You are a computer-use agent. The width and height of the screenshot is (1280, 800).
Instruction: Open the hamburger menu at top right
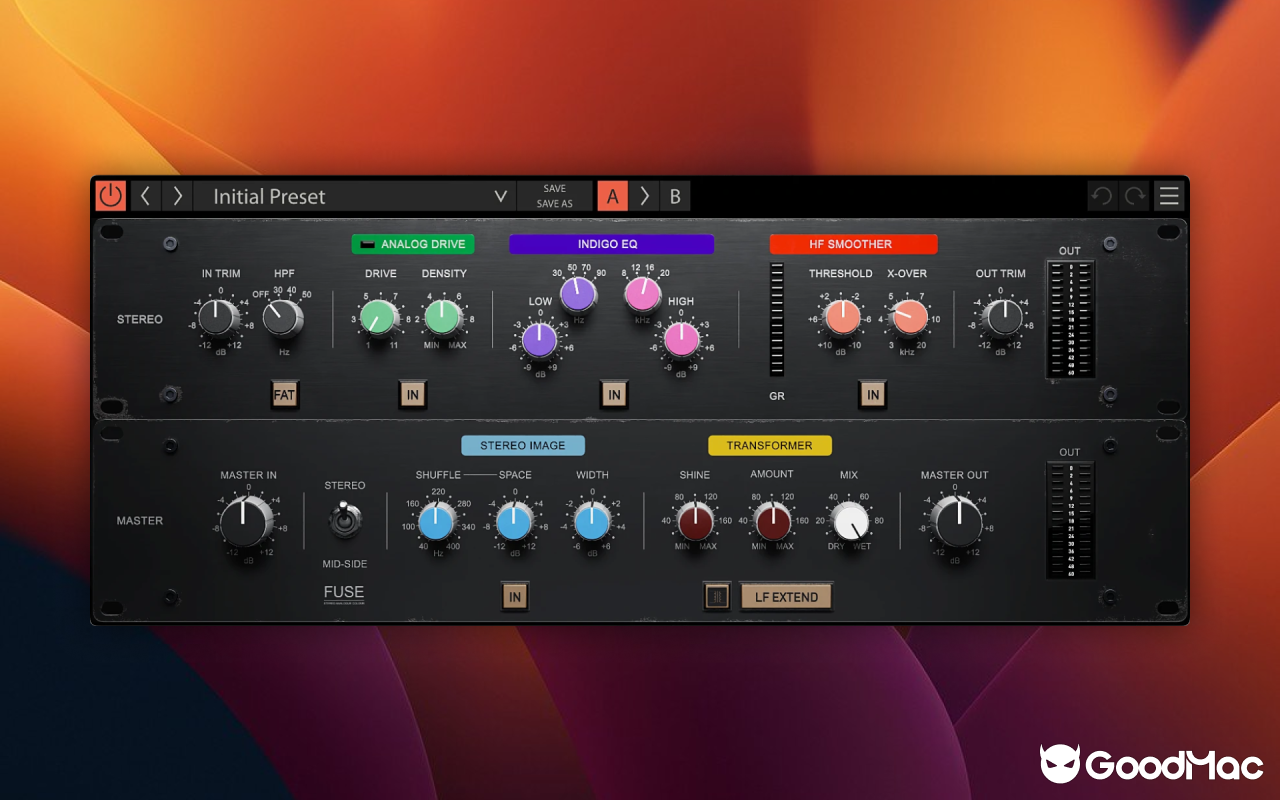(x=1167, y=195)
